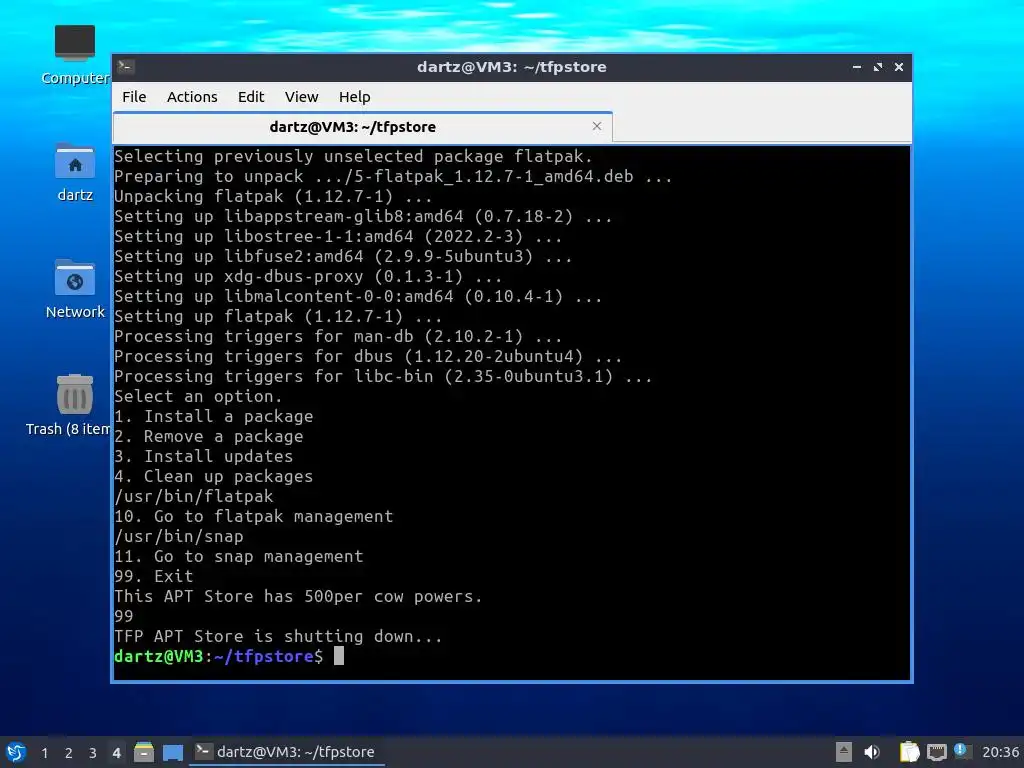
Task: Activate dartz@VM3 terminal taskbar entry
Action: [x=287, y=752]
